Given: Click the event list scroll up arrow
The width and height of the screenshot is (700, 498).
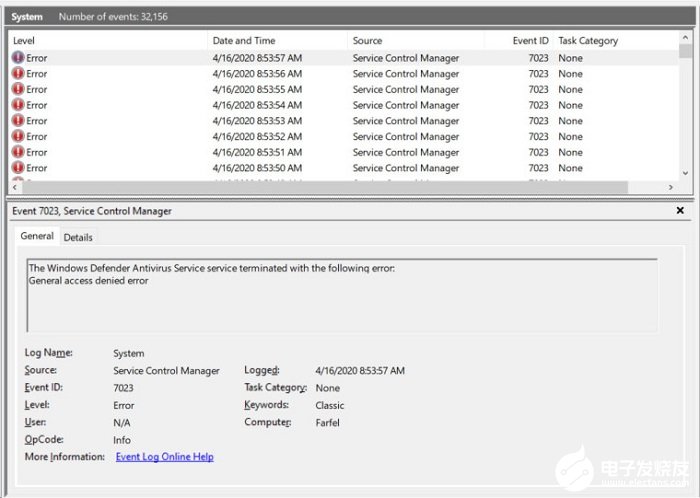Looking at the screenshot, I should (x=685, y=37).
